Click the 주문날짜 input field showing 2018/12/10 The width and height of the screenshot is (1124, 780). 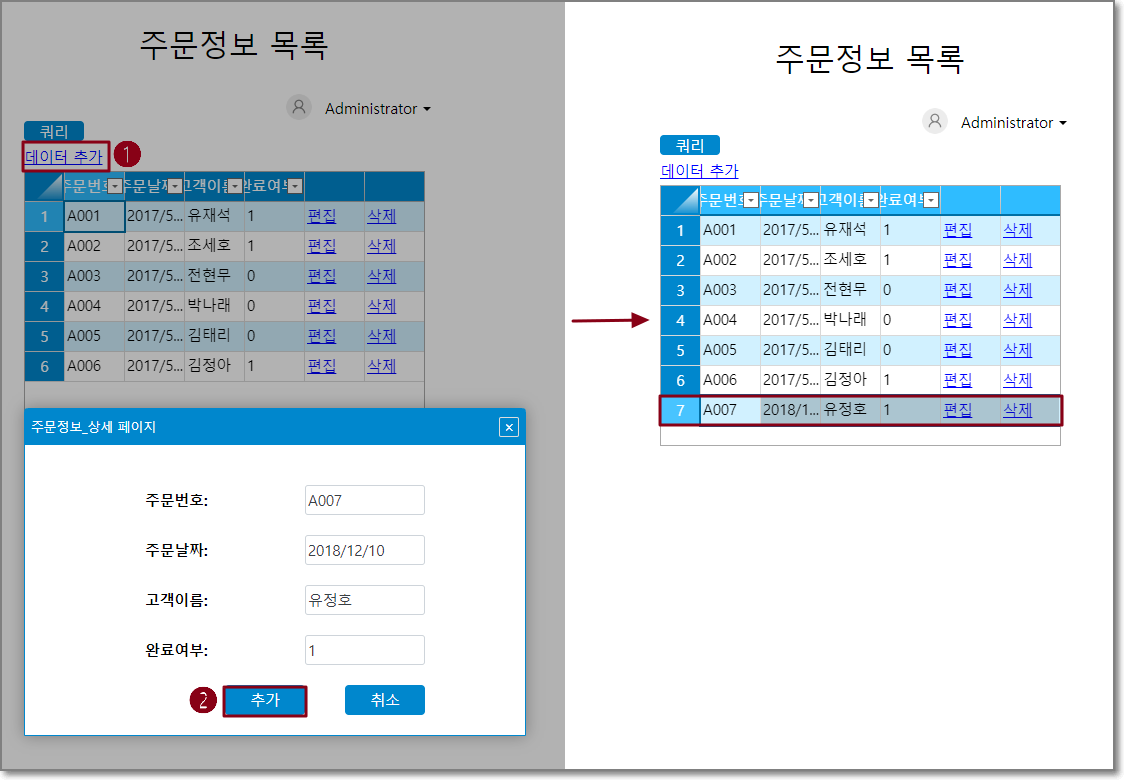coord(365,550)
